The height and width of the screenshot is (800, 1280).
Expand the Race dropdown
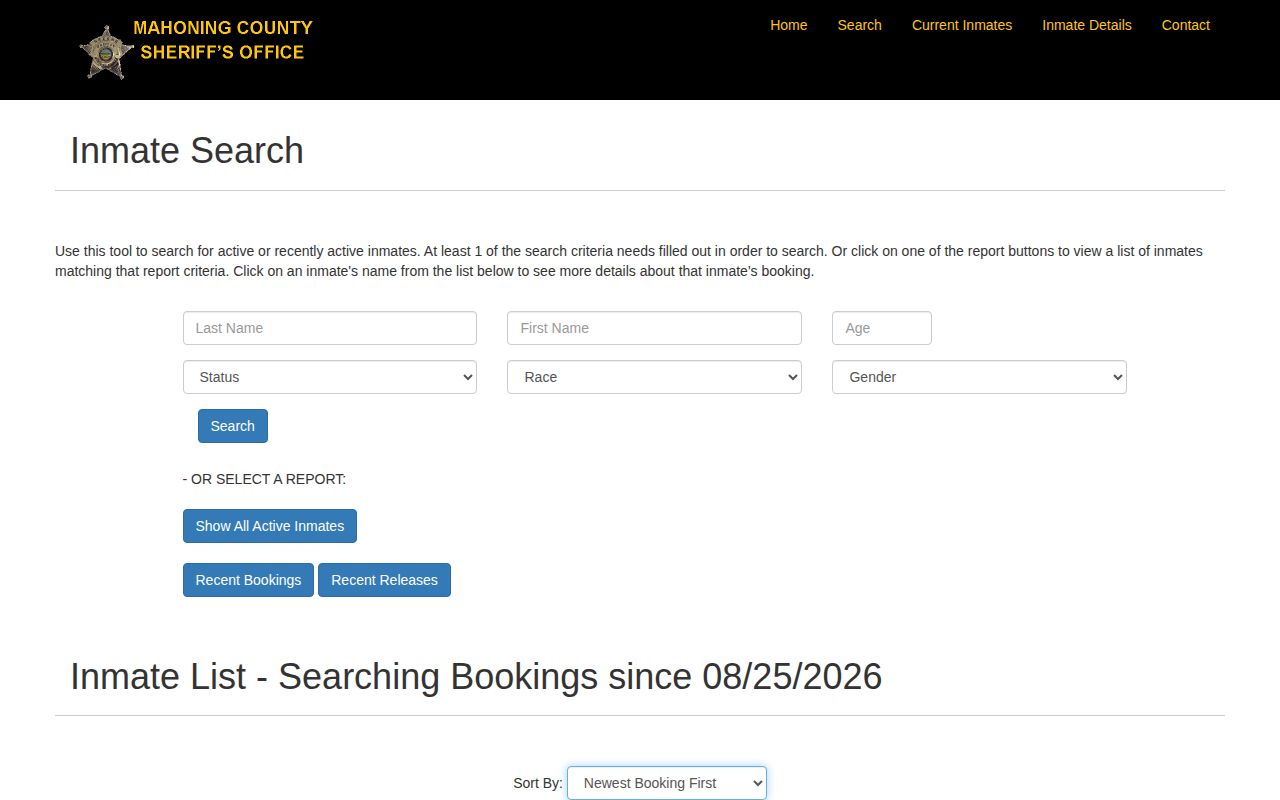[654, 377]
